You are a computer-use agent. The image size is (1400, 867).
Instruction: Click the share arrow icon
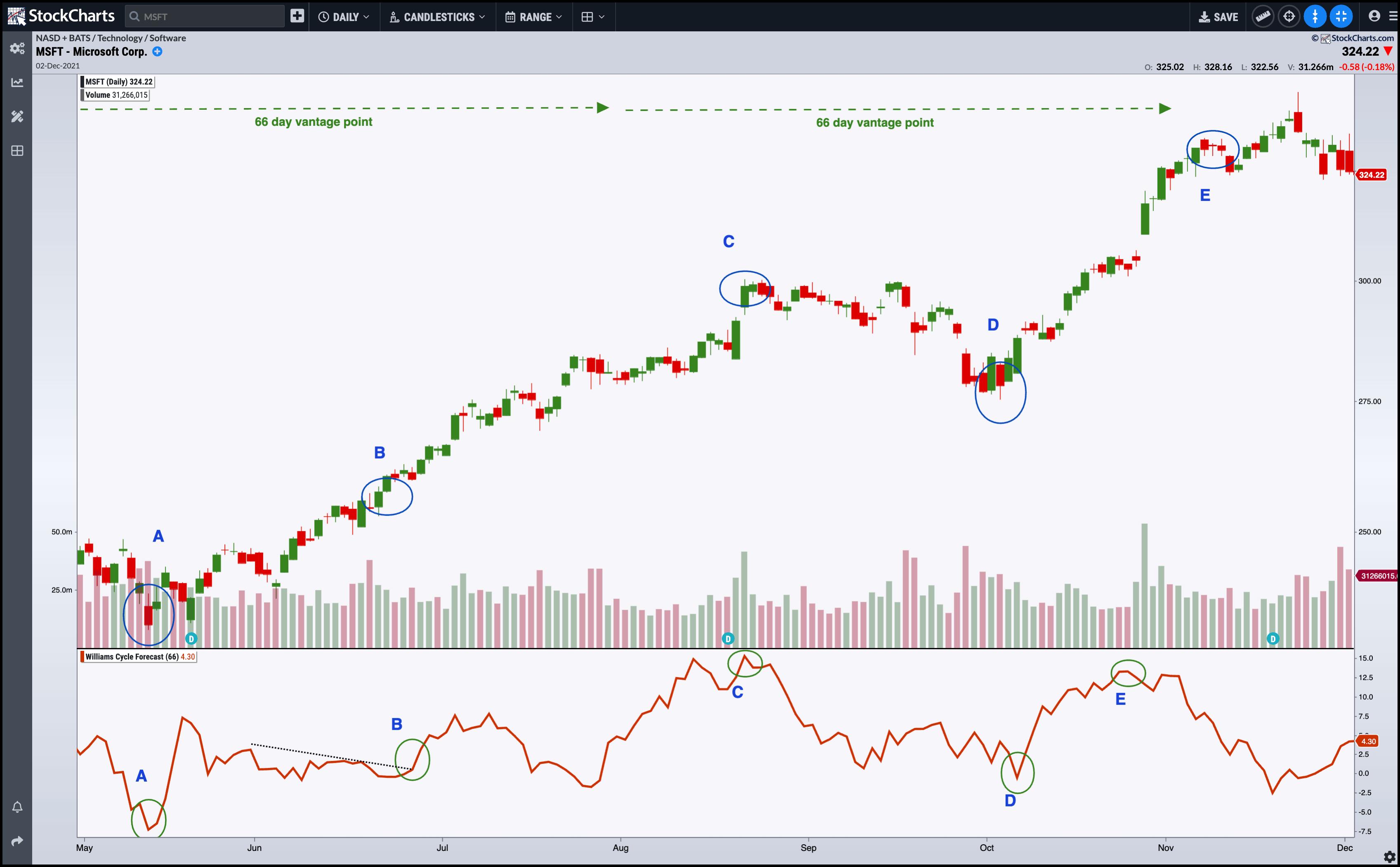(17, 841)
